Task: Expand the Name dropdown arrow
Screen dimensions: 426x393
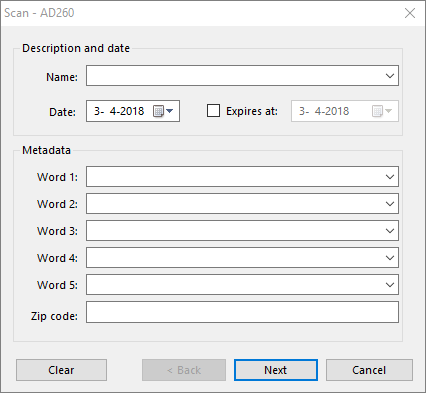Action: tap(390, 76)
